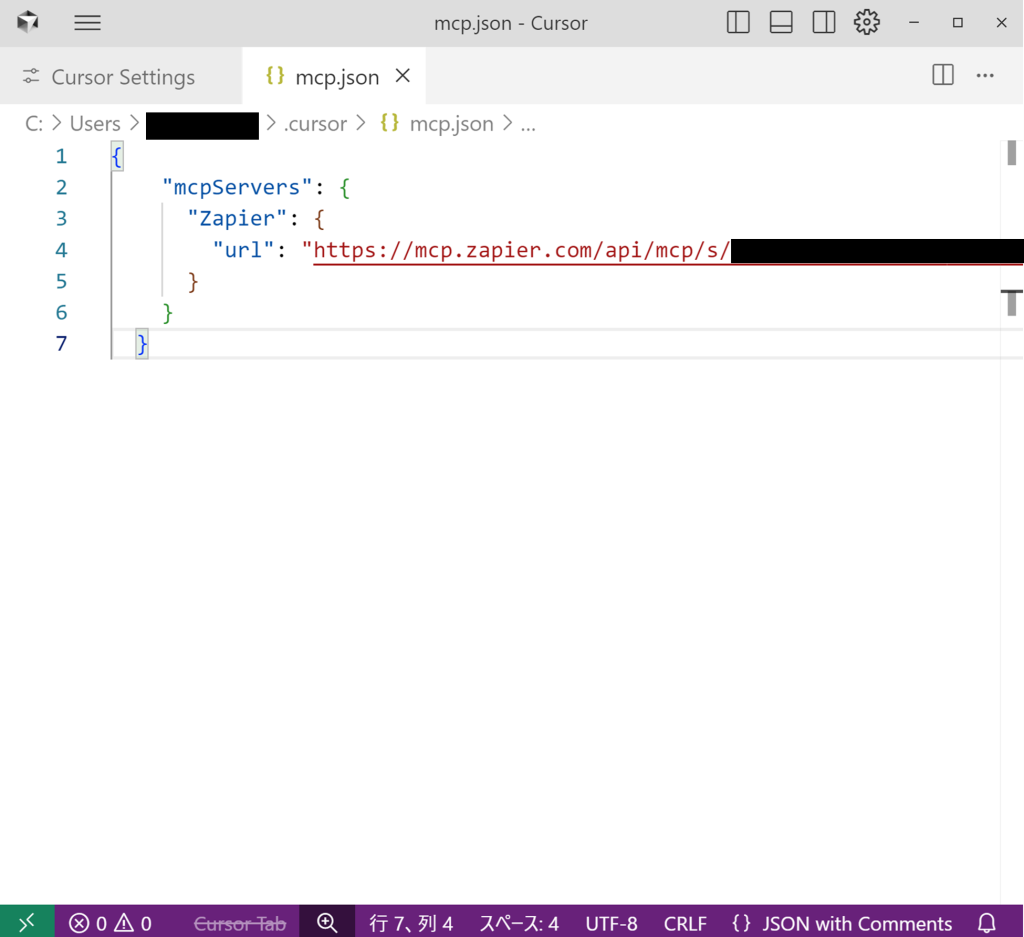Open the hamburger application menu
The height and width of the screenshot is (937, 1024).
coord(88,23)
